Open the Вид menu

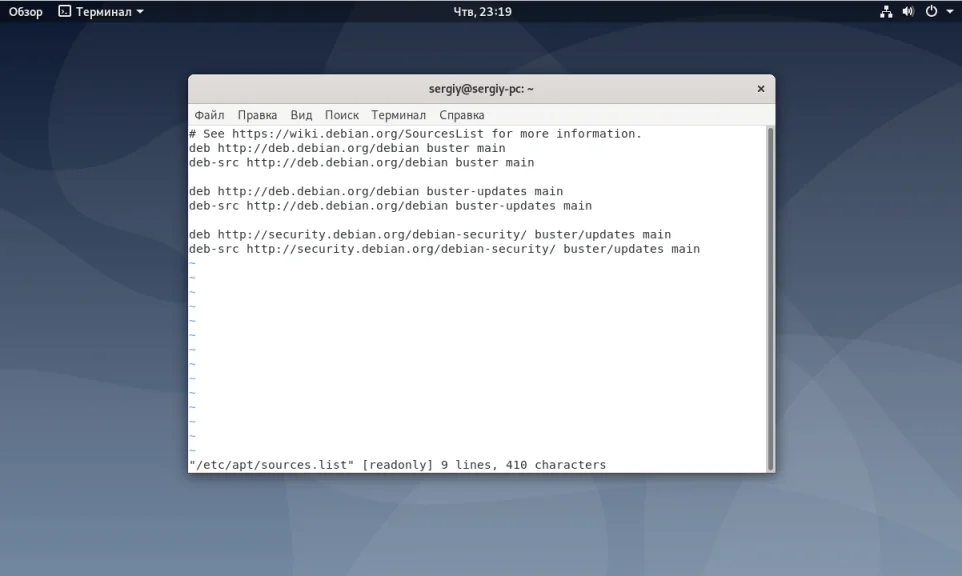pos(301,115)
